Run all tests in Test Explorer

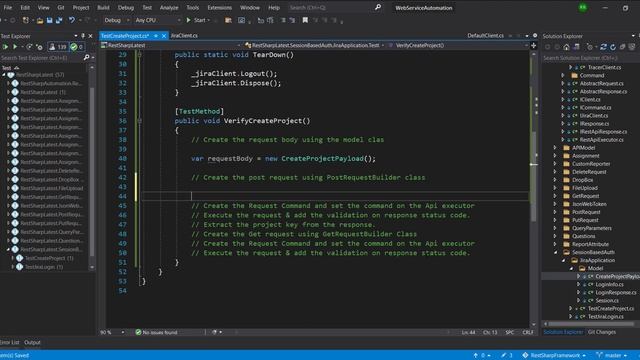pos(5,47)
